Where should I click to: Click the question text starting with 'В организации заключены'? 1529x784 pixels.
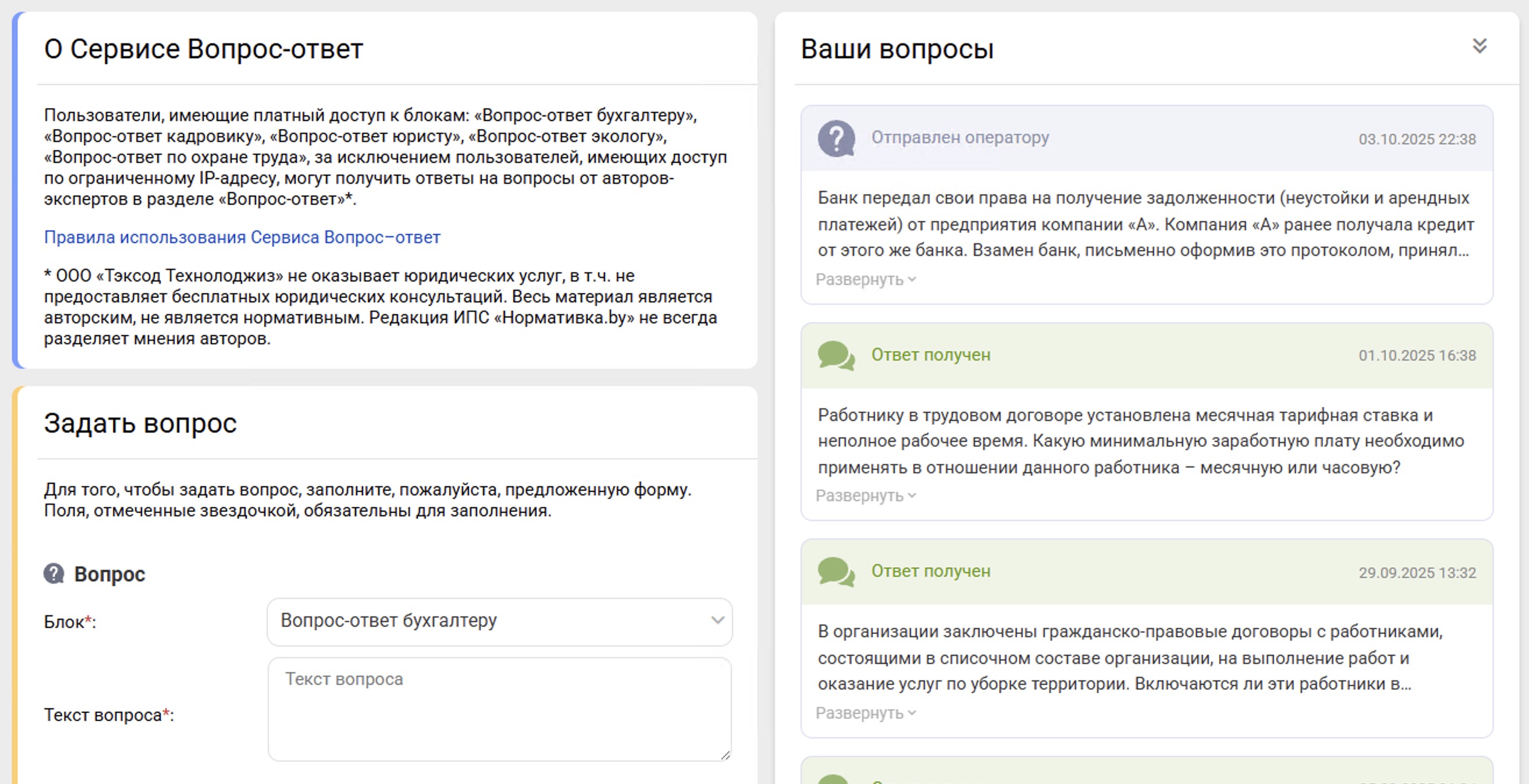pyautogui.click(x=1130, y=658)
